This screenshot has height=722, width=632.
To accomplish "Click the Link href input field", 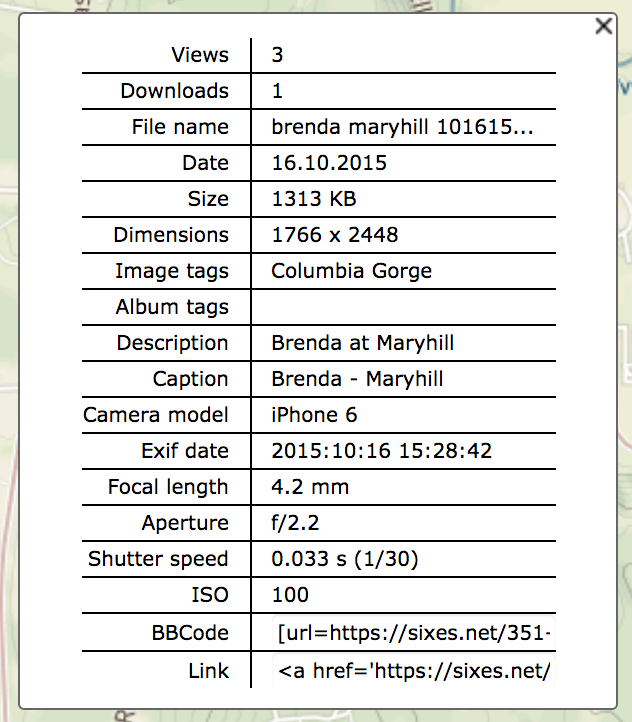I will pos(414,670).
